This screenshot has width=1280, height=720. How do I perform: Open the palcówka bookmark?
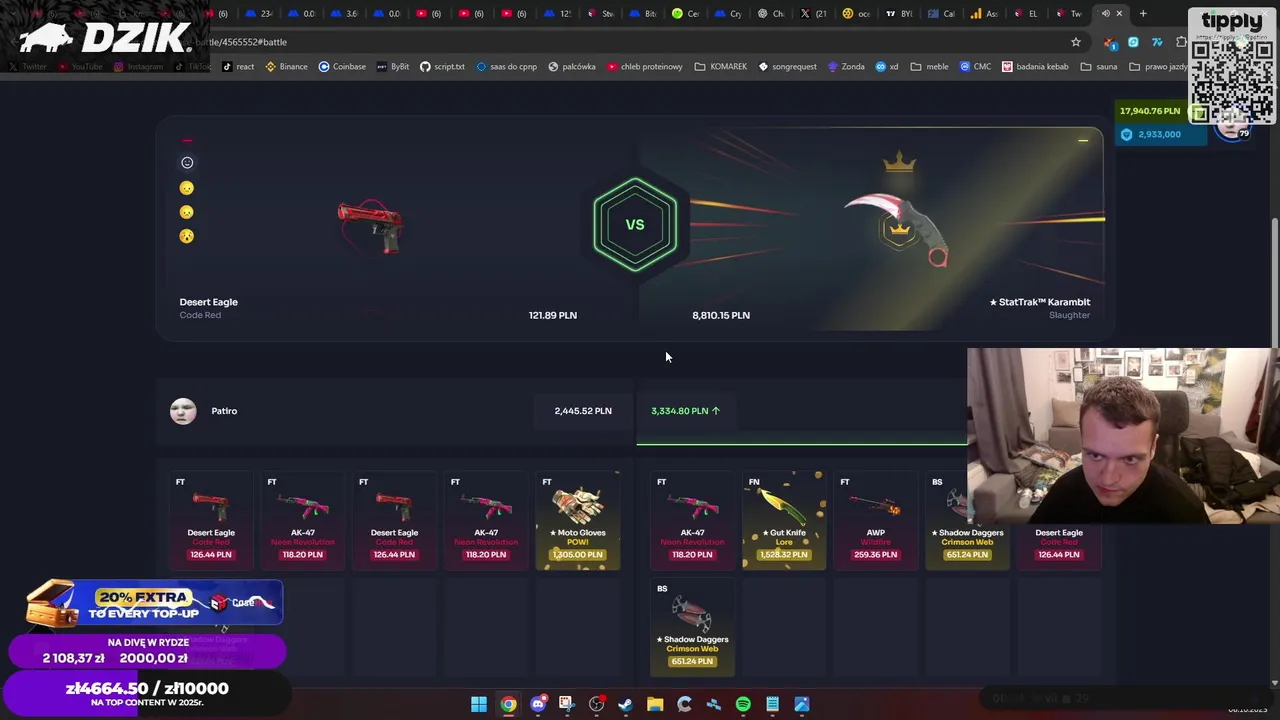click(572, 67)
